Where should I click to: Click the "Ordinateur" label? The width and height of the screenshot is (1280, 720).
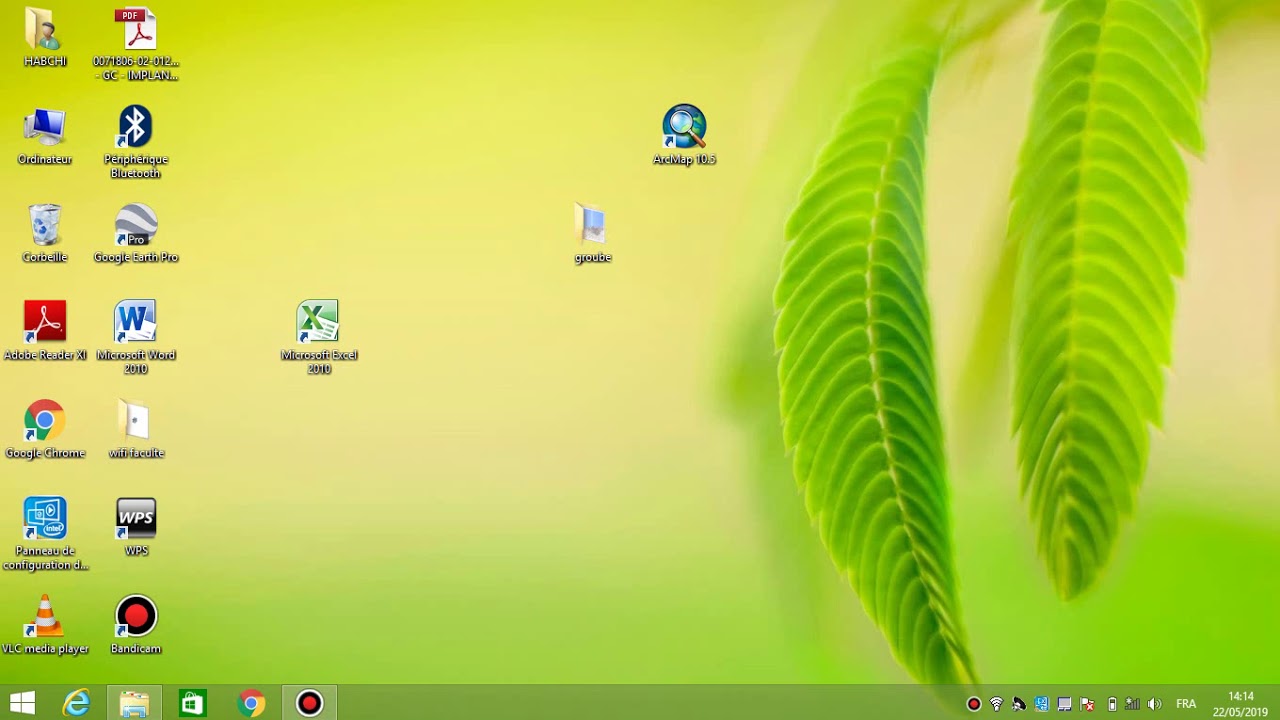pyautogui.click(x=45, y=159)
